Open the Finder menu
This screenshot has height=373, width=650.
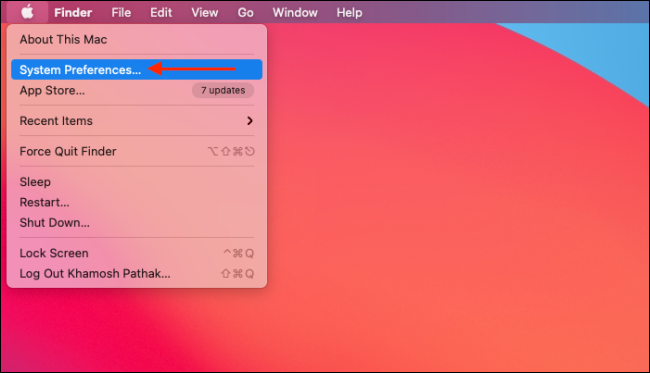tap(73, 12)
